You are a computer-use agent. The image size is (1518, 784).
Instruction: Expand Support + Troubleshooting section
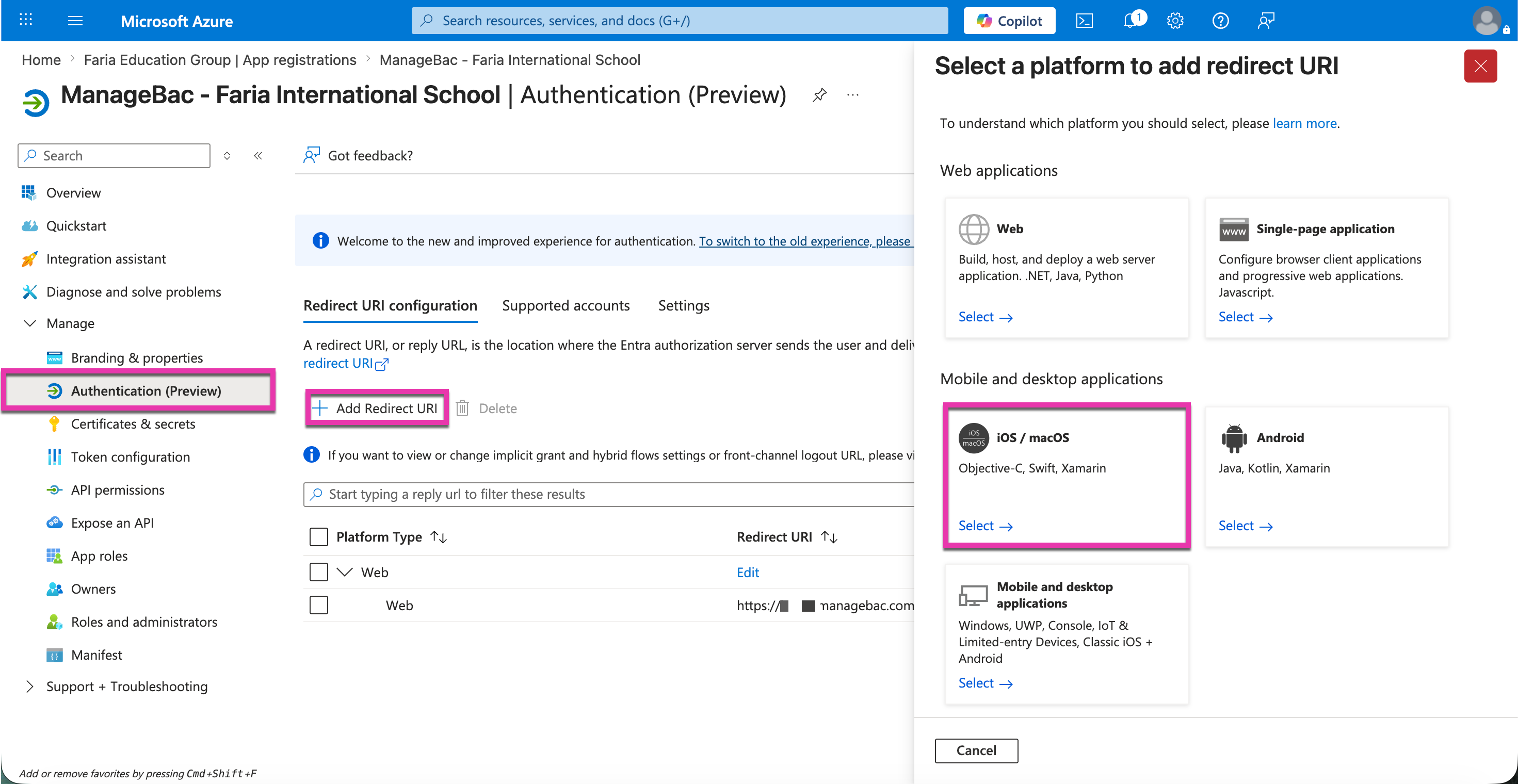point(29,686)
